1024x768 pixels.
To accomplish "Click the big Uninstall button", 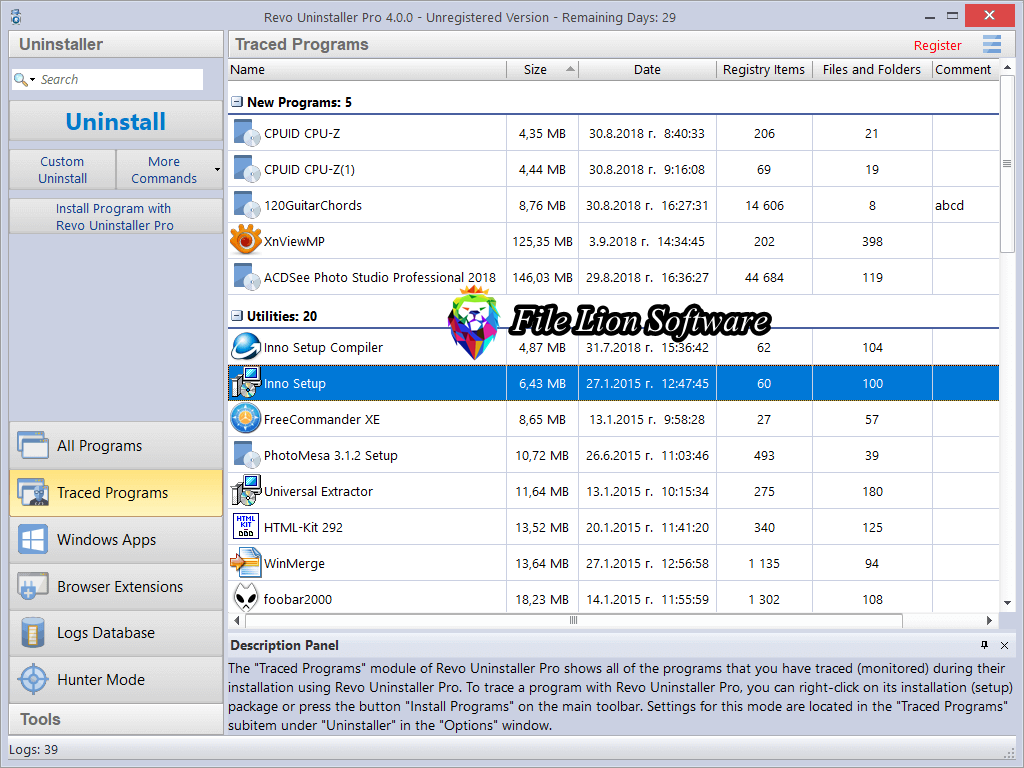I will coord(116,121).
